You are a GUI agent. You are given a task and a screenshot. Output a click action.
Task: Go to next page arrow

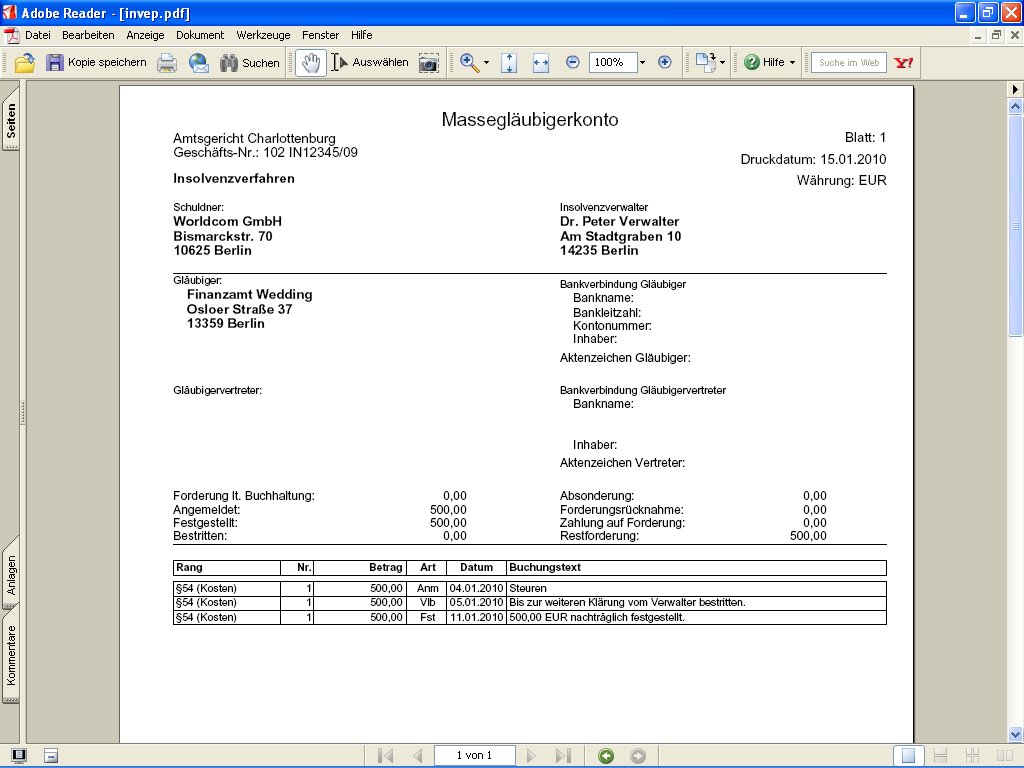(x=531, y=756)
